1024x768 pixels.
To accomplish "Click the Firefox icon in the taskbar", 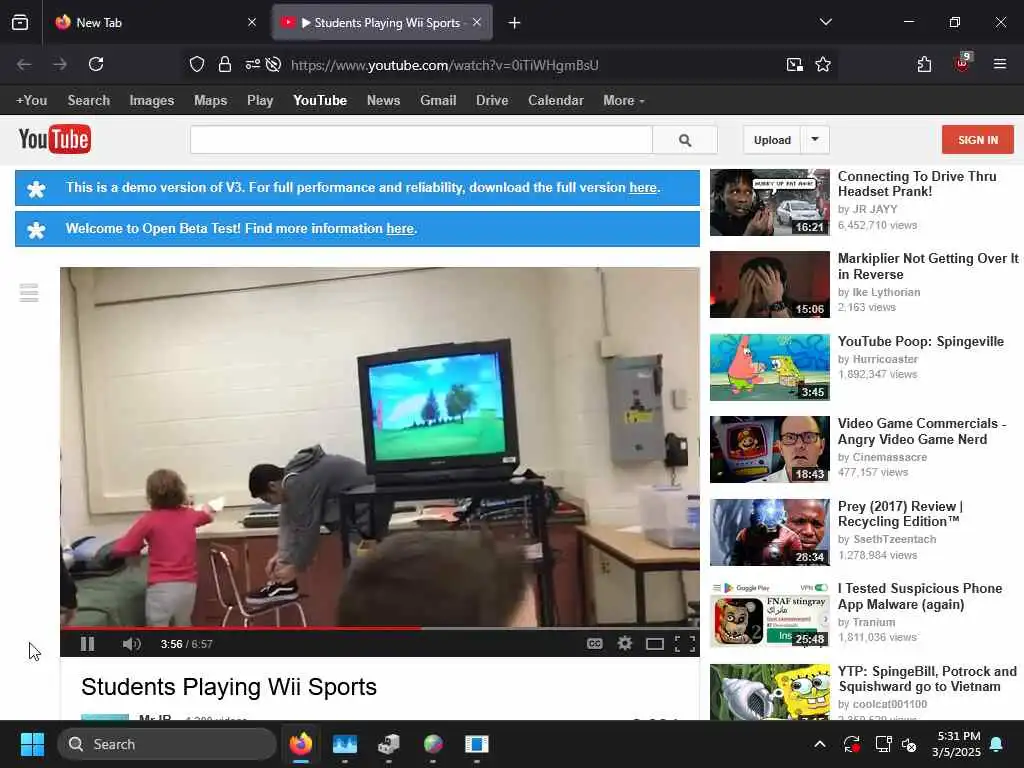I will point(300,744).
